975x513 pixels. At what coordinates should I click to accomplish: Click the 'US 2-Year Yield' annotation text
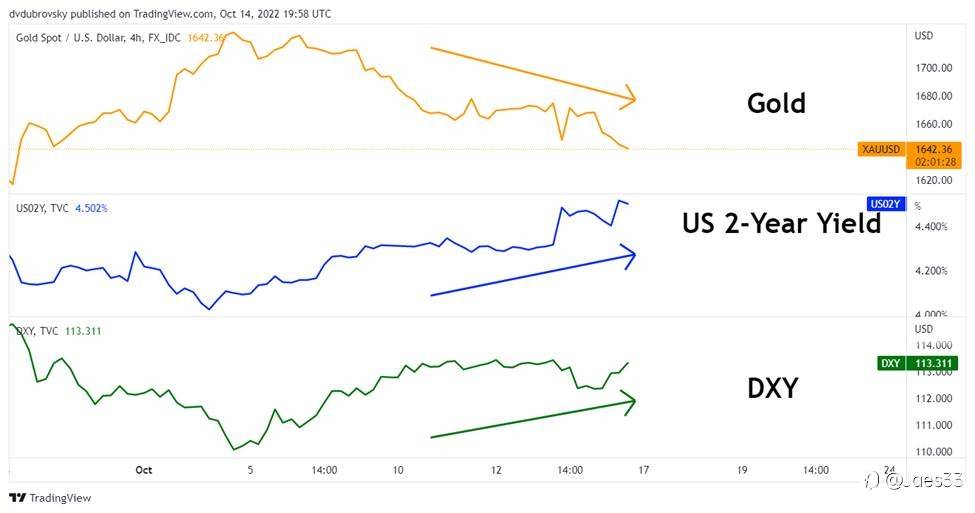click(x=781, y=224)
